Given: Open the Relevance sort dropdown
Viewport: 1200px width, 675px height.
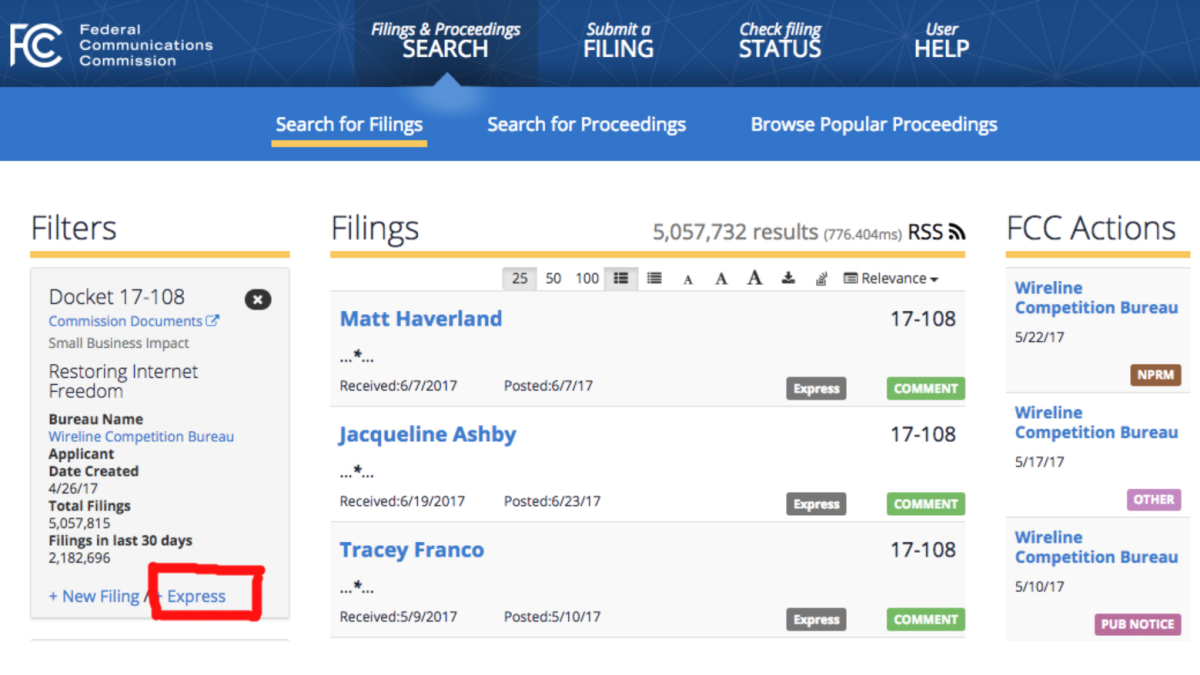Looking at the screenshot, I should pyautogui.click(x=891, y=279).
